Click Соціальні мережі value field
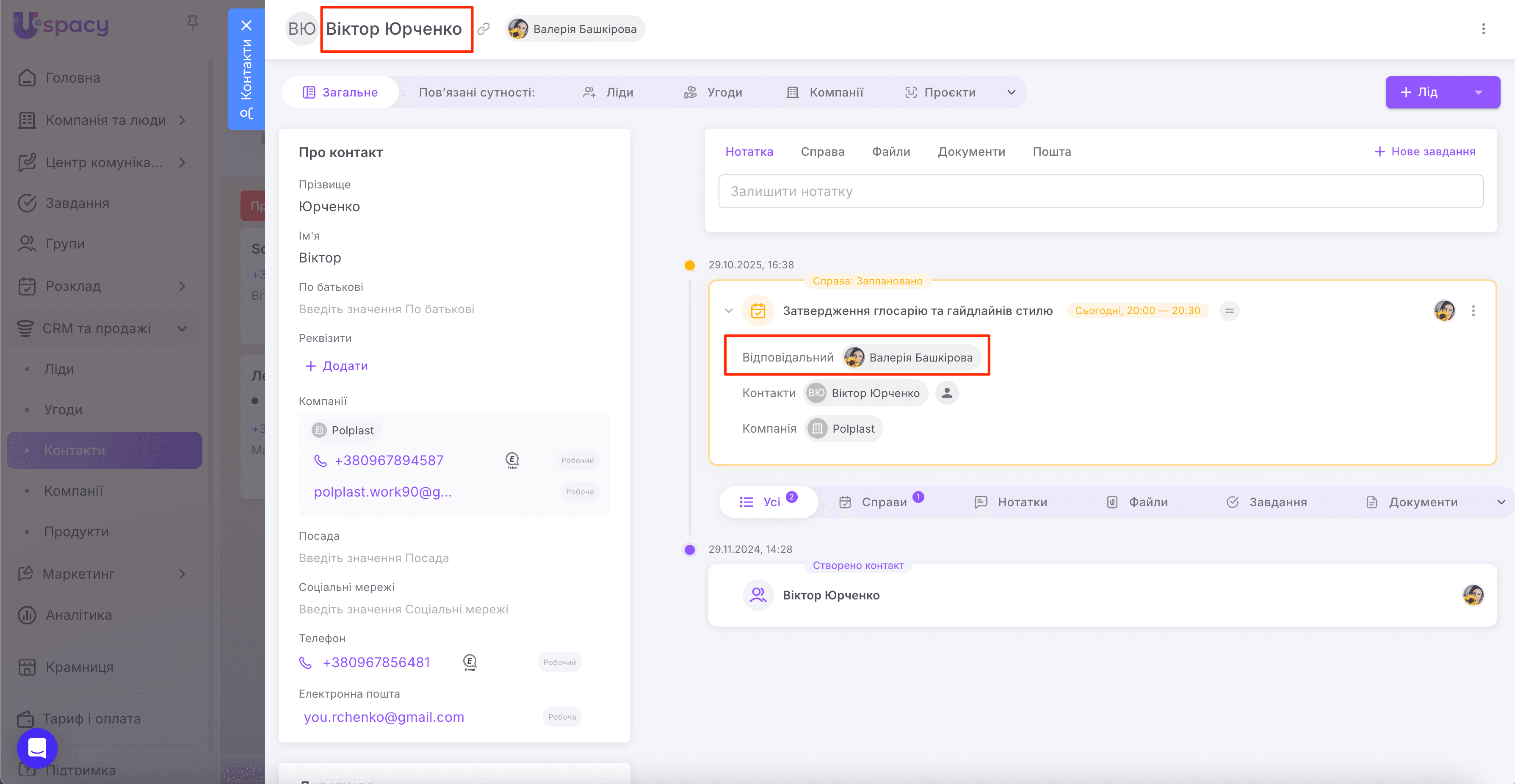 click(x=404, y=609)
